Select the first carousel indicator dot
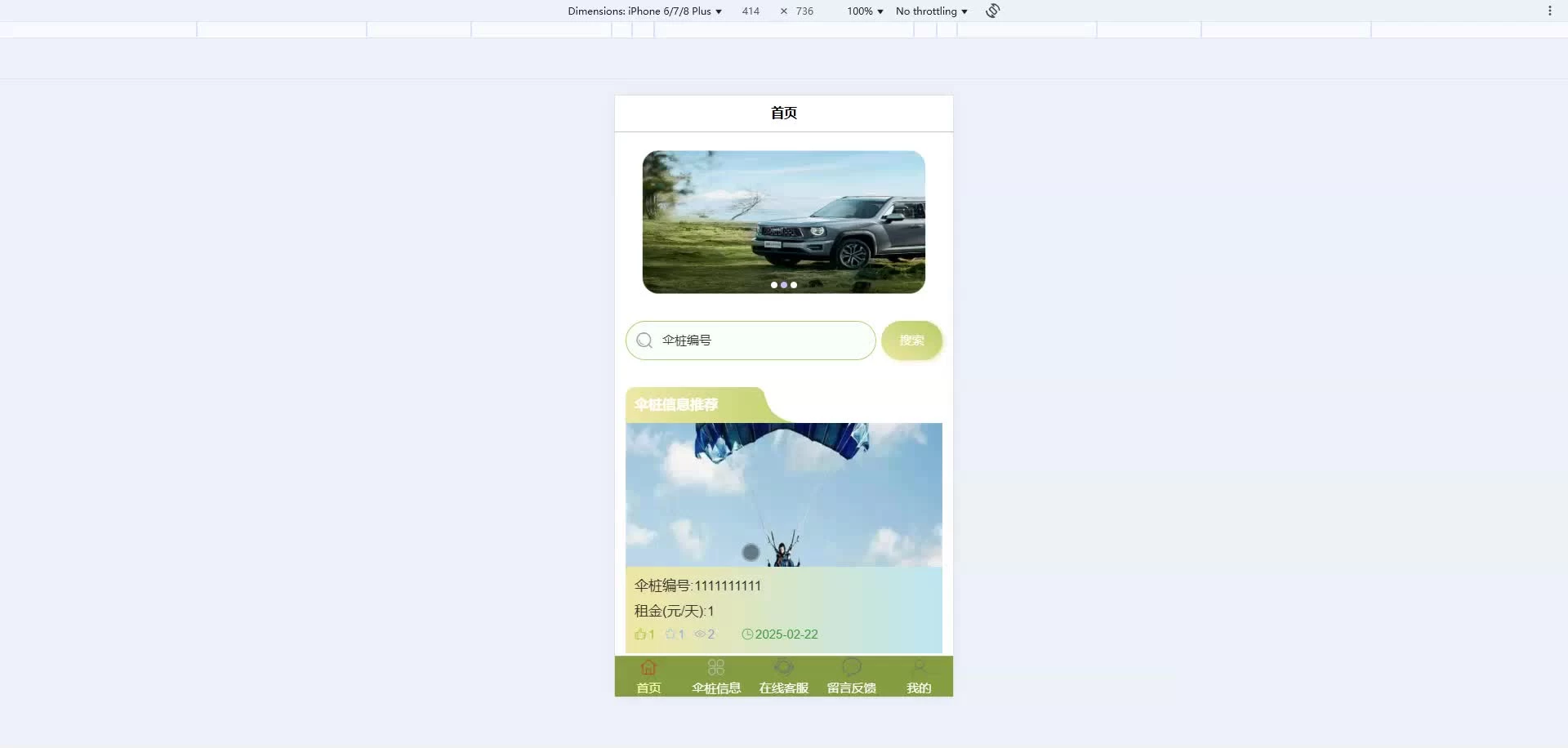This screenshot has height=748, width=1568. pyautogui.click(x=774, y=285)
